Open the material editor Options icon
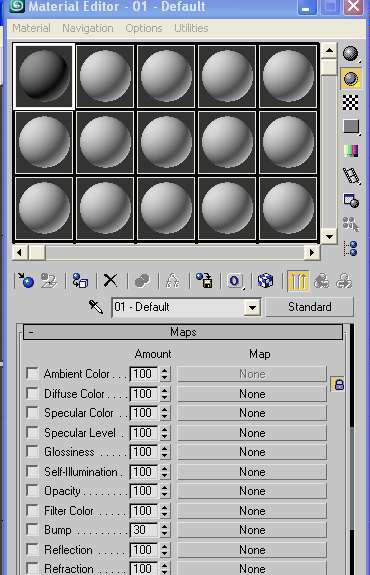The width and height of the screenshot is (370, 575). (351, 201)
